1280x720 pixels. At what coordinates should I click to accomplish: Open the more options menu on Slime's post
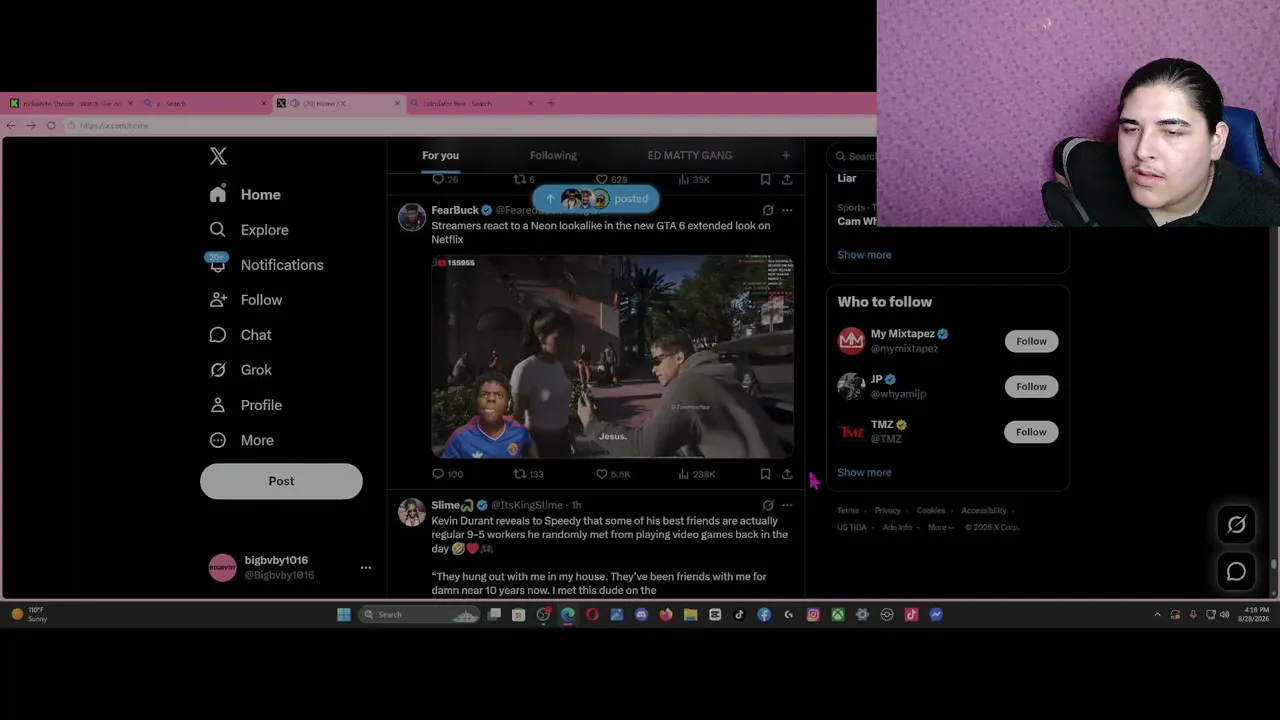pyautogui.click(x=787, y=505)
